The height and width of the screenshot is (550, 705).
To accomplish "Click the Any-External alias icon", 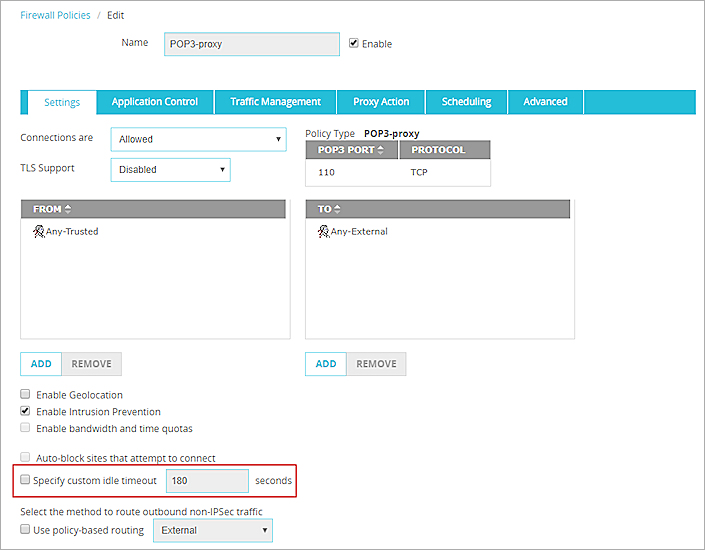I will click(x=323, y=232).
